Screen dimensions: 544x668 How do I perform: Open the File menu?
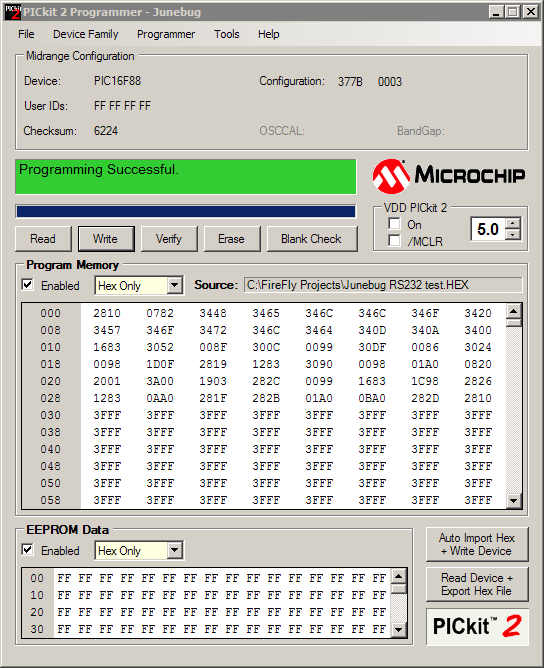tap(26, 34)
